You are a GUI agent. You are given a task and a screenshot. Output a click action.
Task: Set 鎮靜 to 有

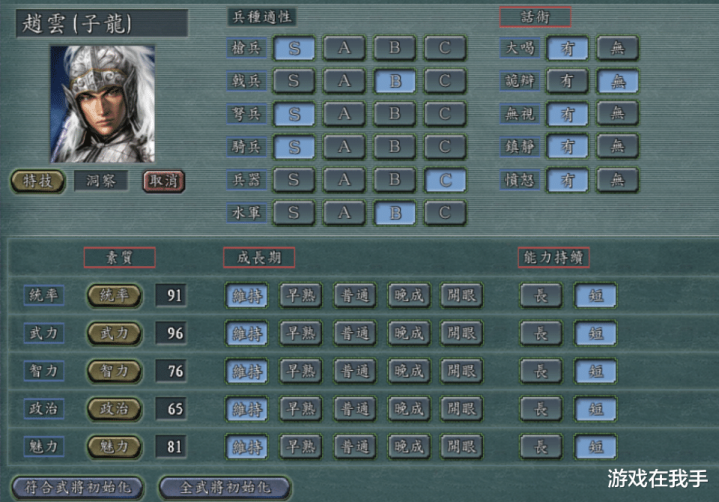click(567, 147)
